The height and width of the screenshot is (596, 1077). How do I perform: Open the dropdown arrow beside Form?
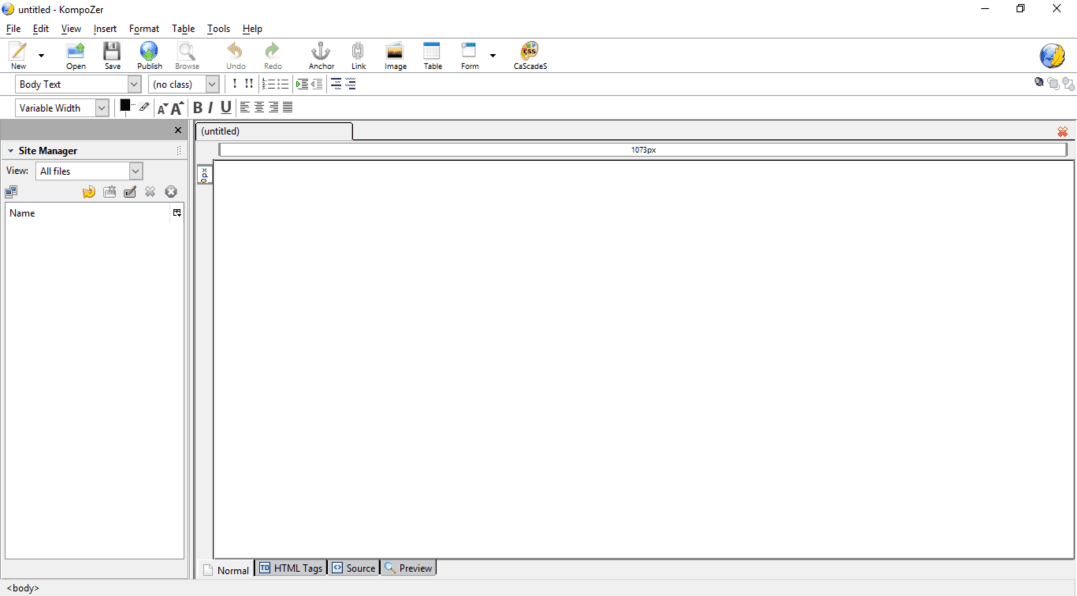(492, 56)
